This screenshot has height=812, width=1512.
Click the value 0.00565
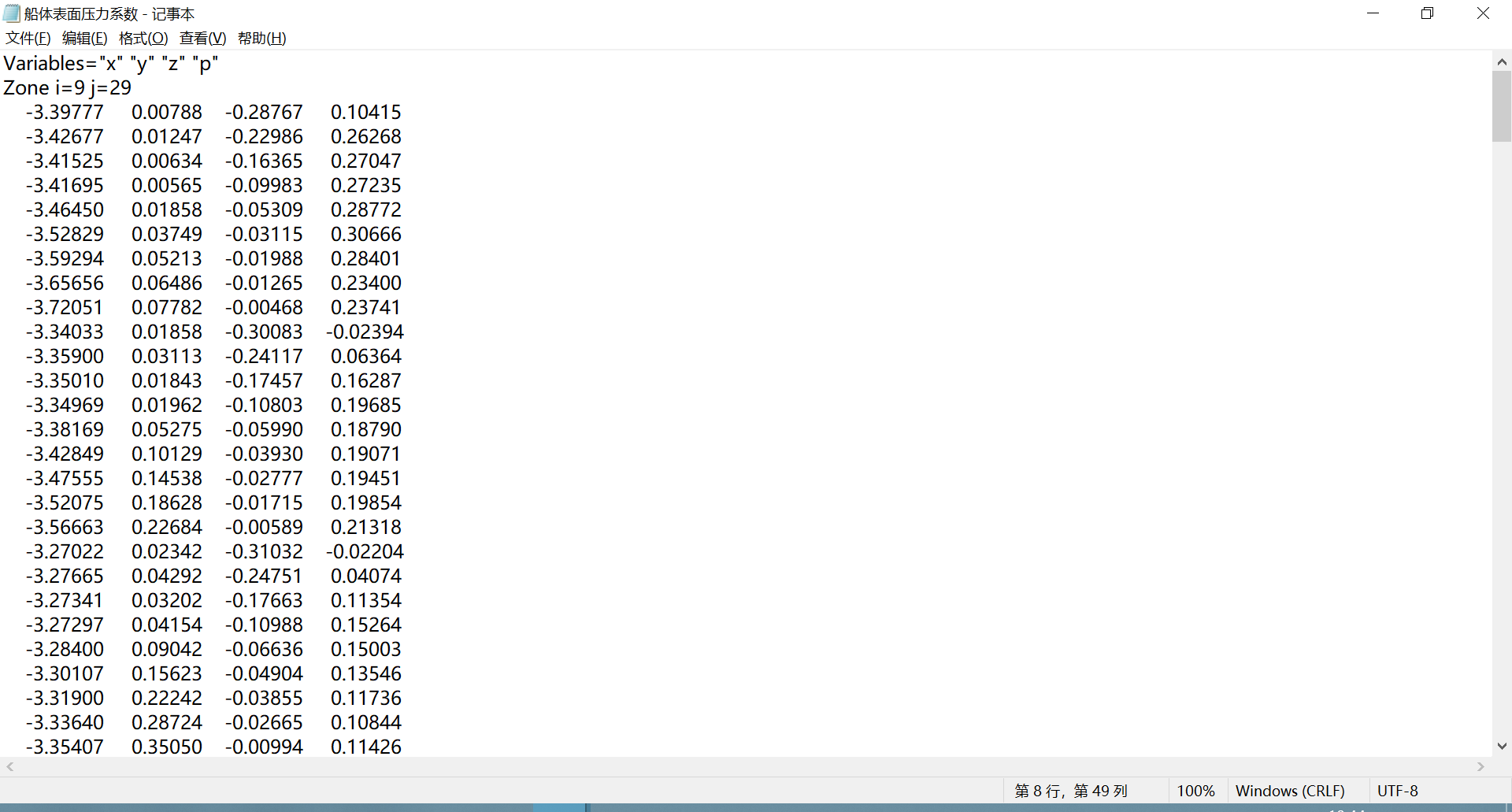click(167, 186)
